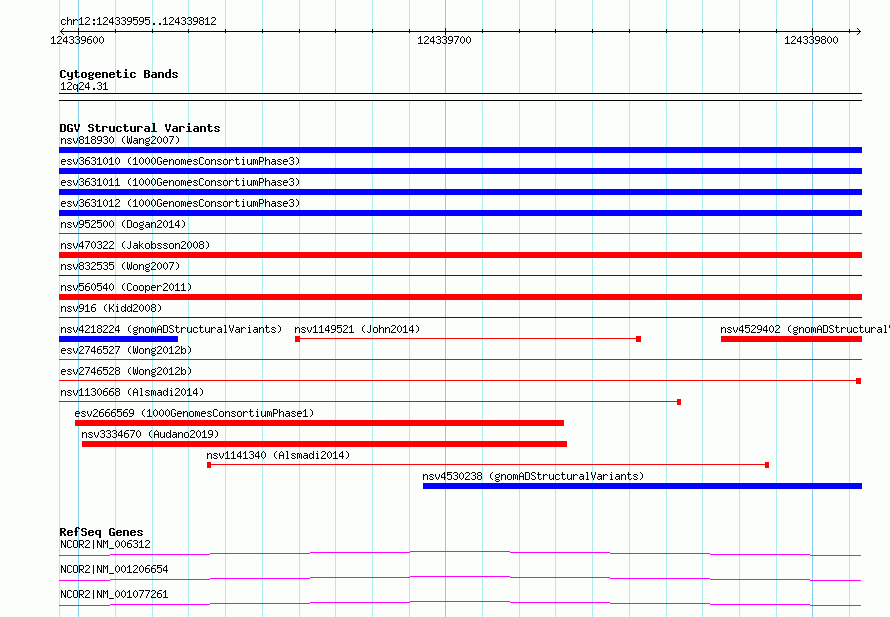Click the DGV Structural Variants track title
The image size is (890, 617).
[x=140, y=128]
